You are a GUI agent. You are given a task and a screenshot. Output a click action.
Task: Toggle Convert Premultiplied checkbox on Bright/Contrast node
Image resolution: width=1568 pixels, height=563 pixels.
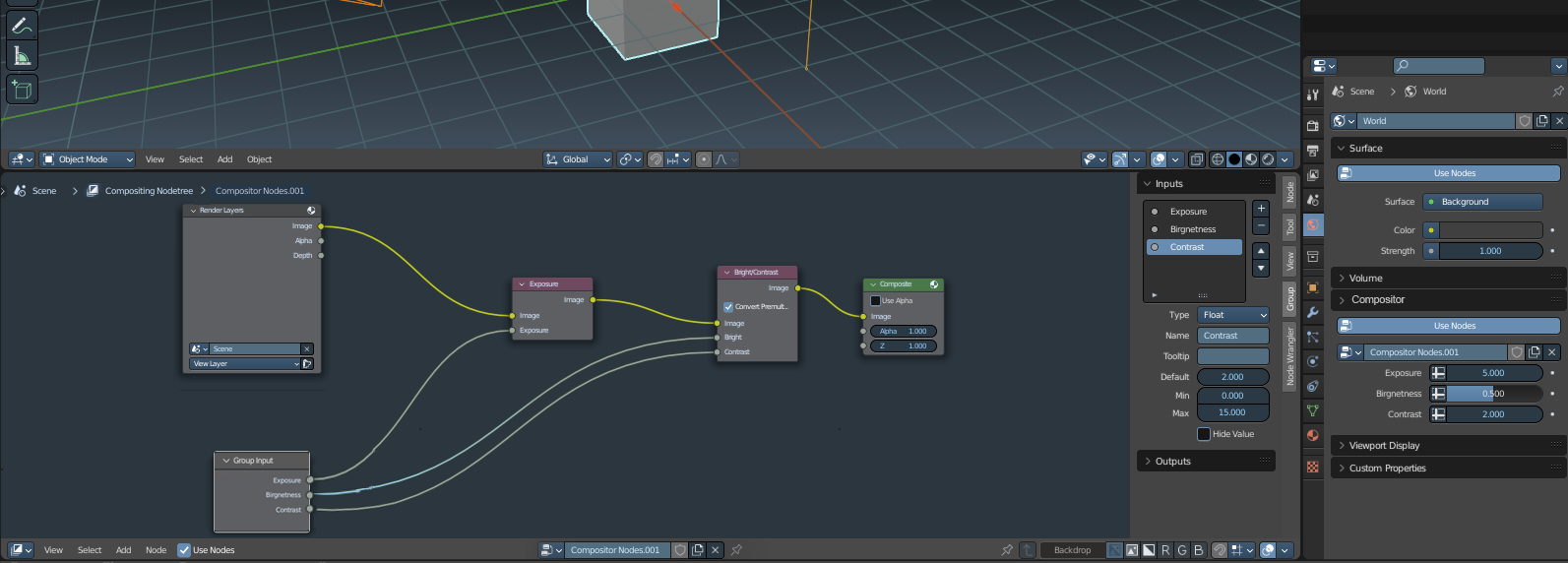coord(728,307)
